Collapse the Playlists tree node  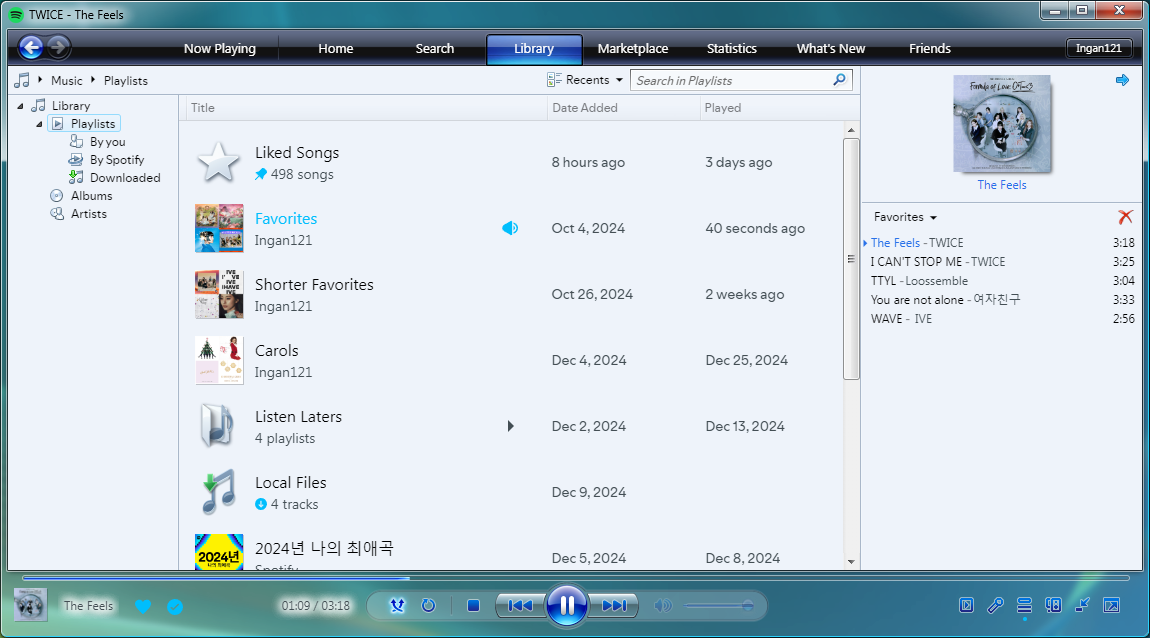39,124
